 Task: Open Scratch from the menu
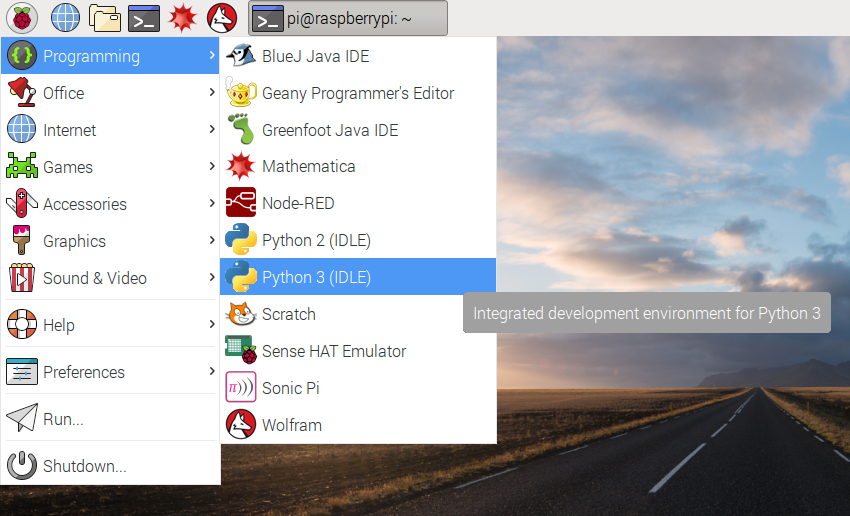point(358,314)
